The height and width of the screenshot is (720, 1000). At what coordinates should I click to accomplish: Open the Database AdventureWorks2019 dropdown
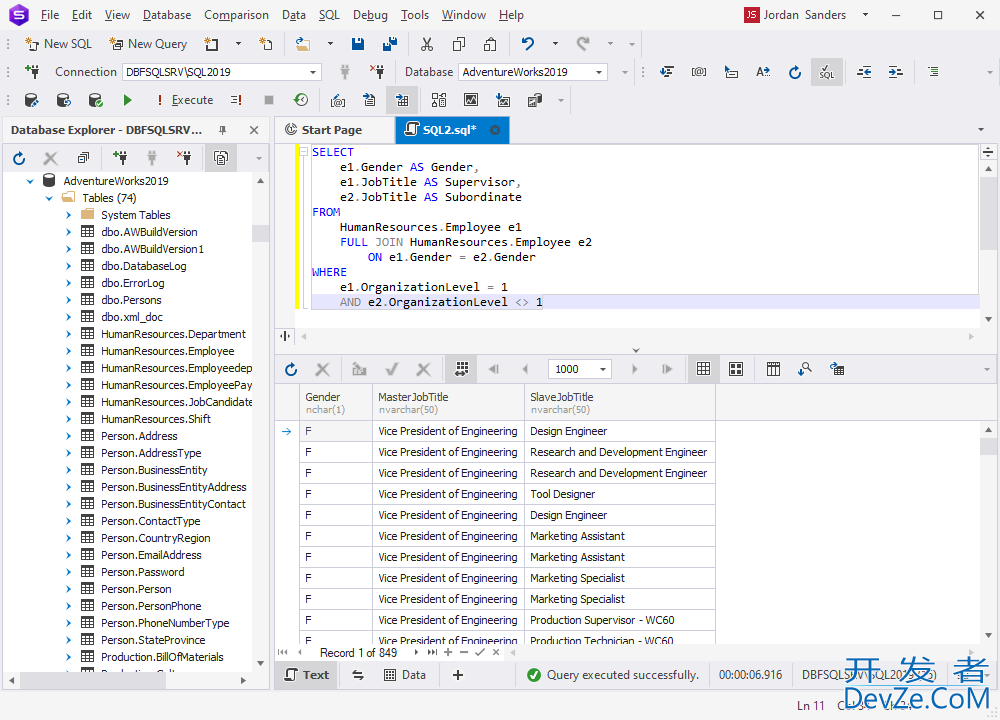pyautogui.click(x=599, y=72)
